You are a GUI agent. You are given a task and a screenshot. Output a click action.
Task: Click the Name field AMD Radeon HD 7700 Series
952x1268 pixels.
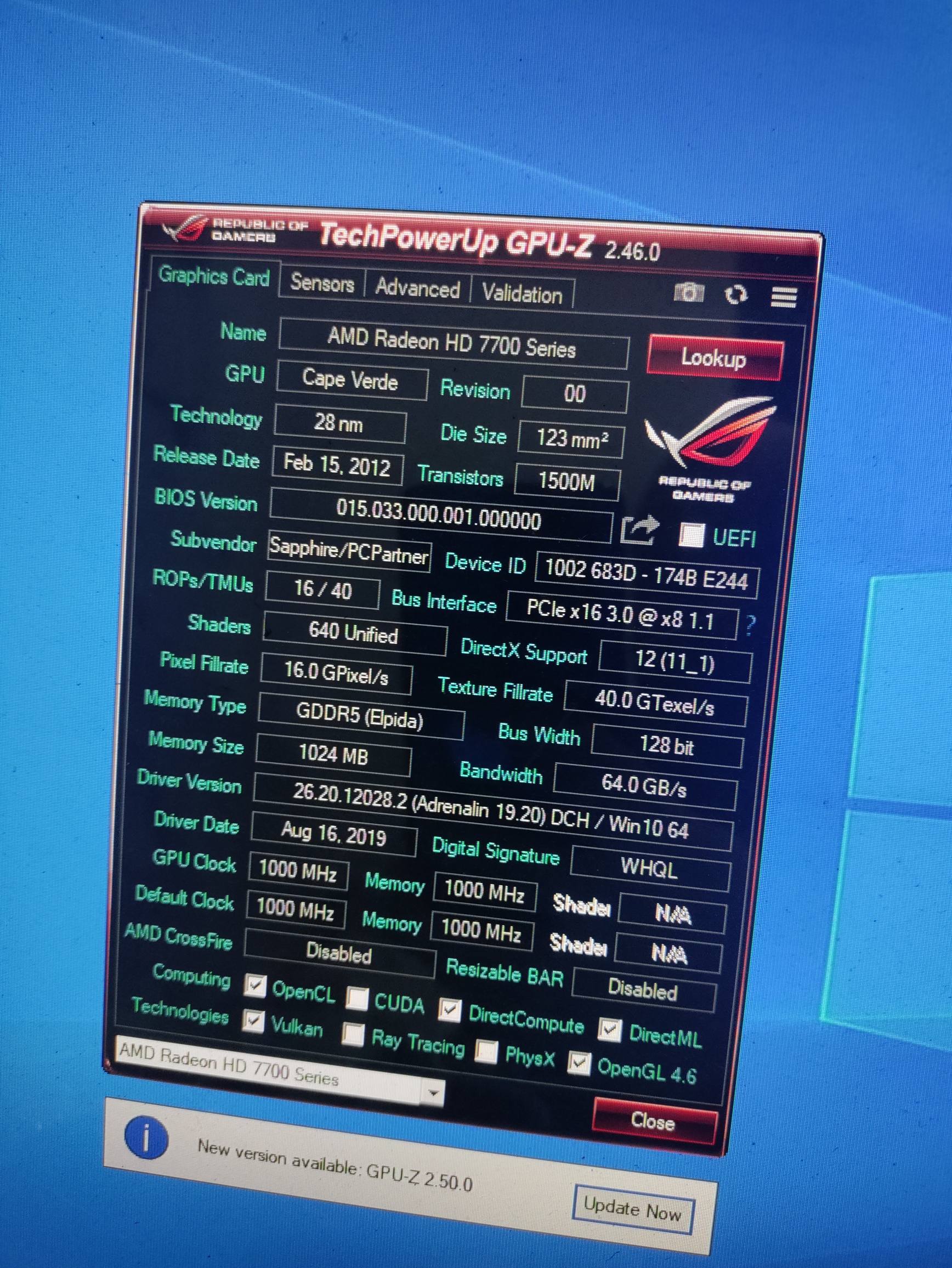pos(453,344)
